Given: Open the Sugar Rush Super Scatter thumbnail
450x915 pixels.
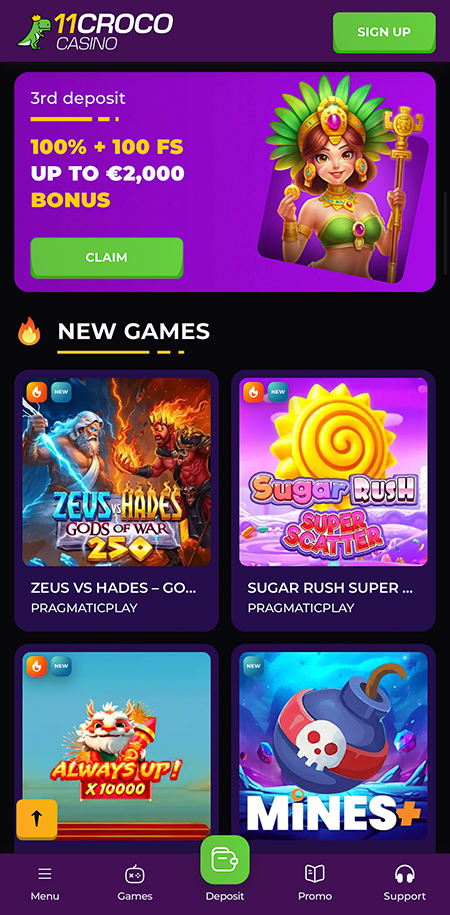Looking at the screenshot, I should [x=333, y=472].
